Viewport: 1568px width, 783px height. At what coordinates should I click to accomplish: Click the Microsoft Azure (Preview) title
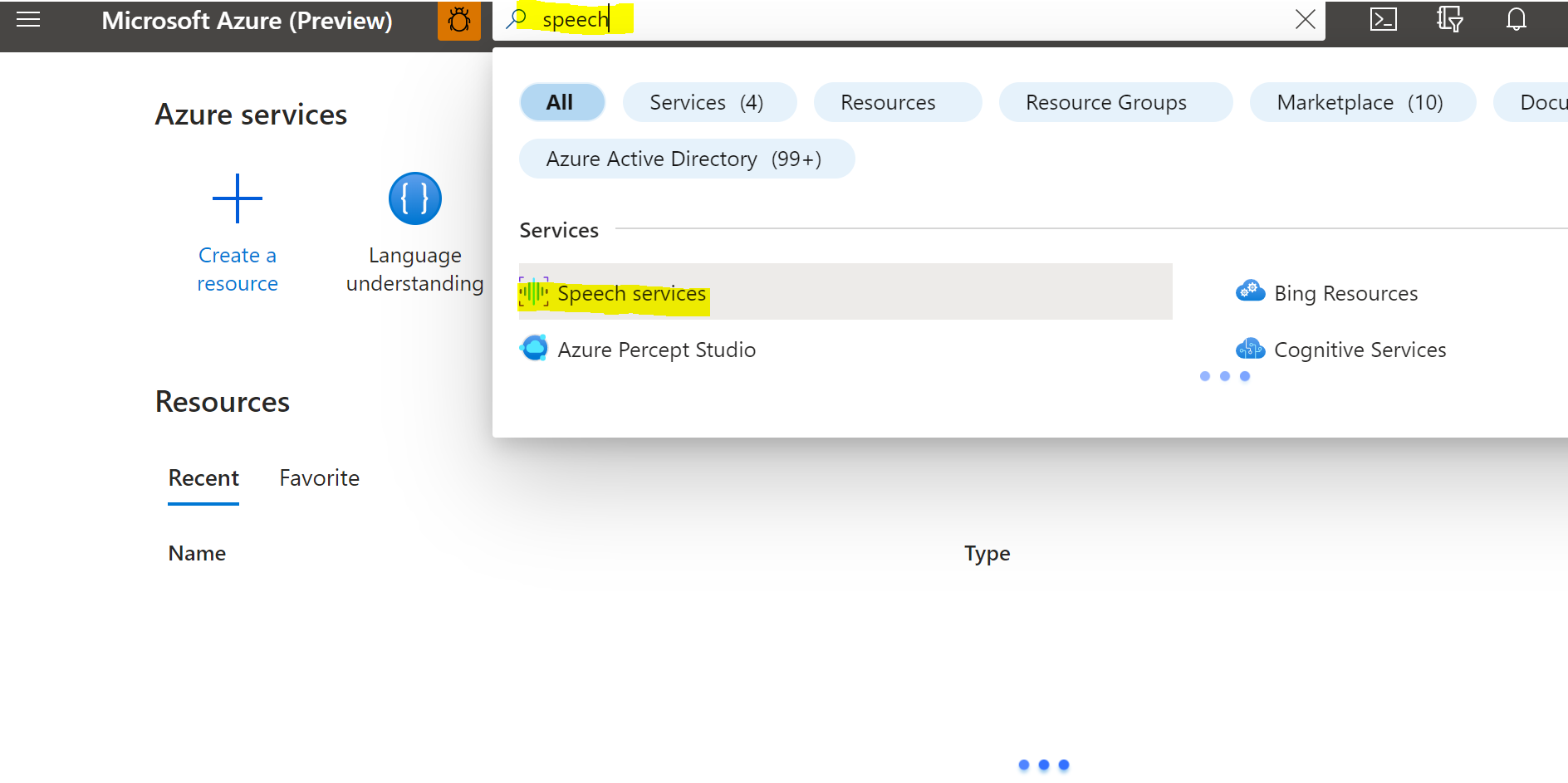pyautogui.click(x=247, y=20)
